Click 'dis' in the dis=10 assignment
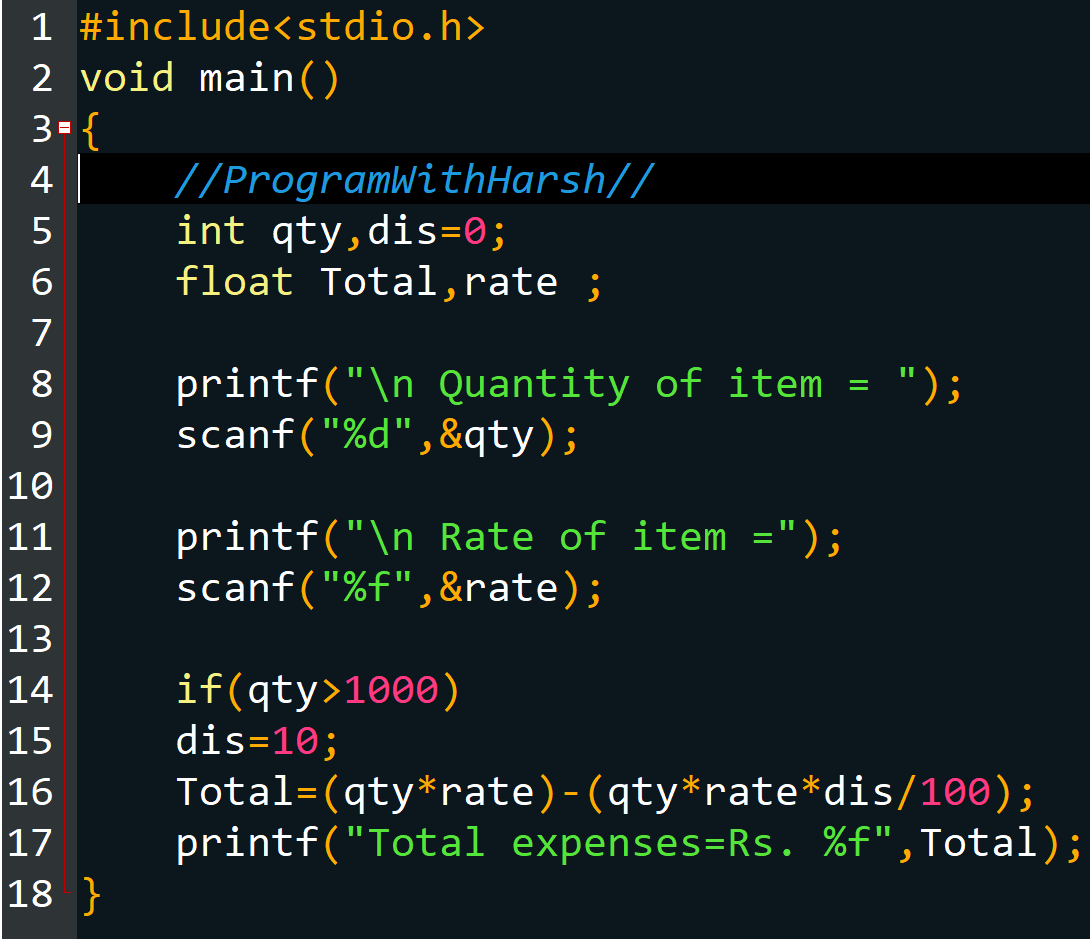 [211, 741]
